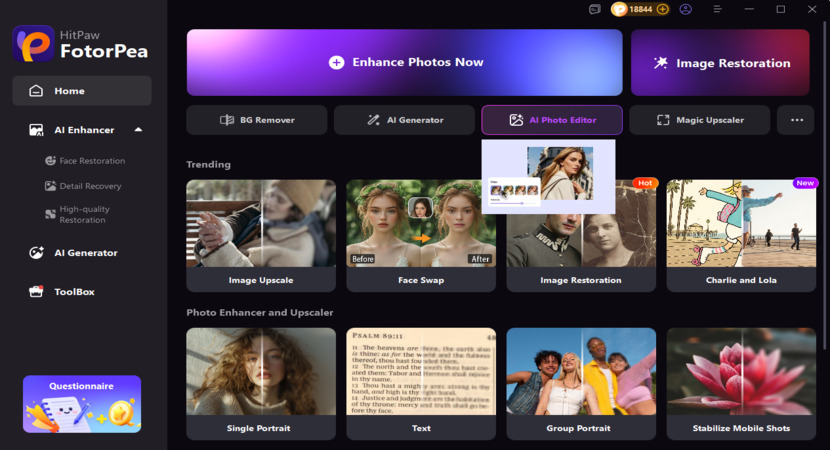Select AI Enhancer in the sidebar

coord(84,130)
